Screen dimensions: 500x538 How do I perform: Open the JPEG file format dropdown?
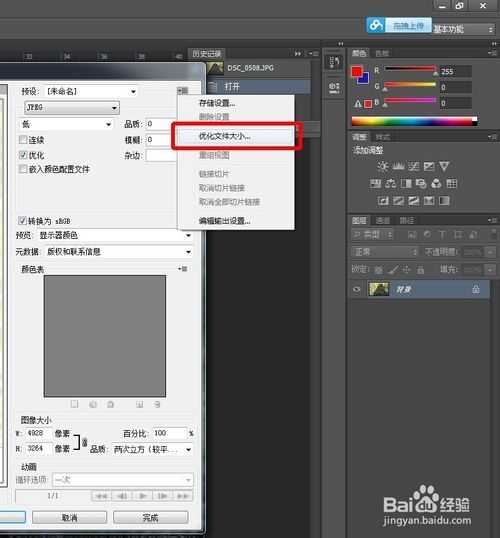click(x=72, y=108)
